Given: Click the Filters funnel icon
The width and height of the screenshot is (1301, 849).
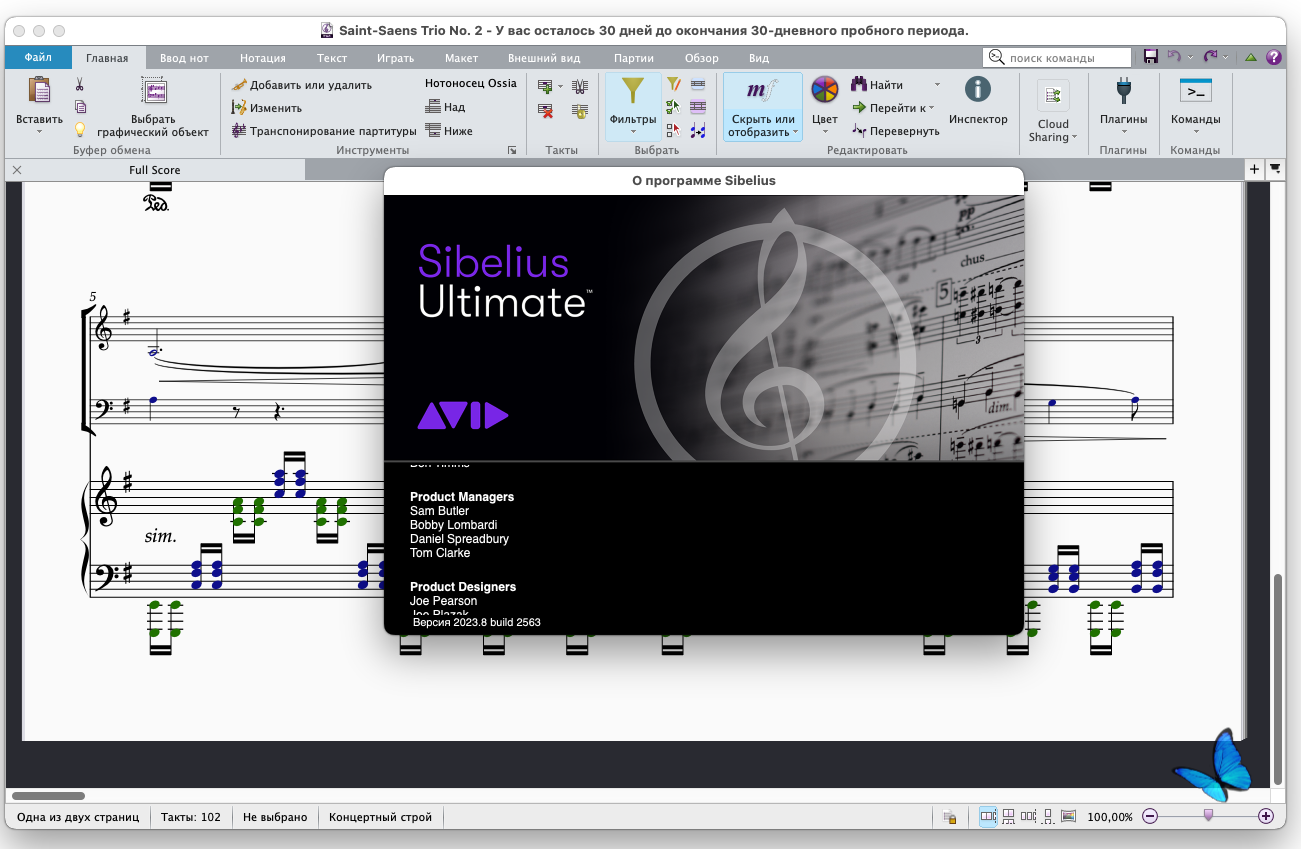Looking at the screenshot, I should coord(632,92).
